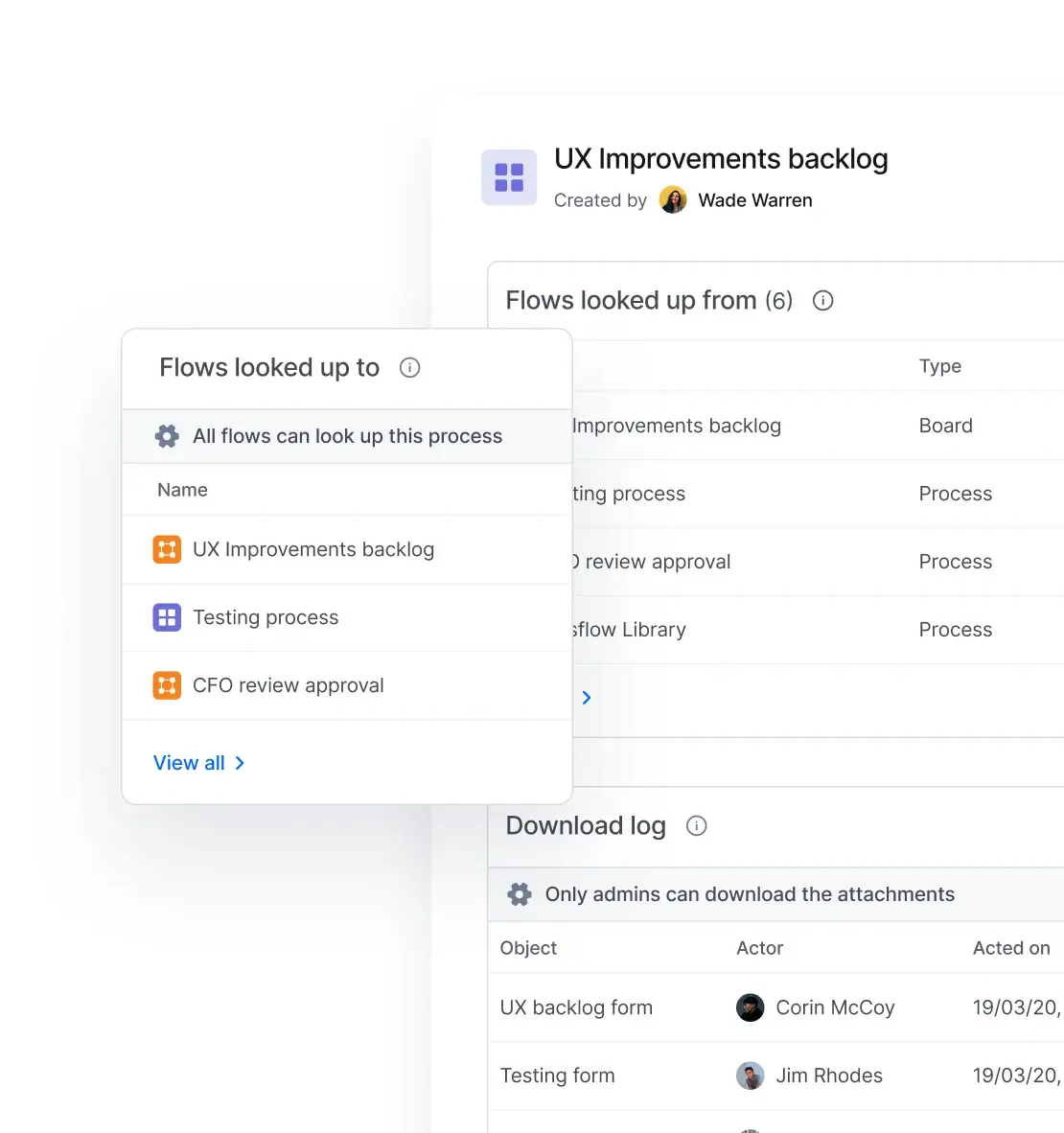Open View all link in lookup card
Screen dimensions: 1064x1133
pyautogui.click(x=189, y=763)
